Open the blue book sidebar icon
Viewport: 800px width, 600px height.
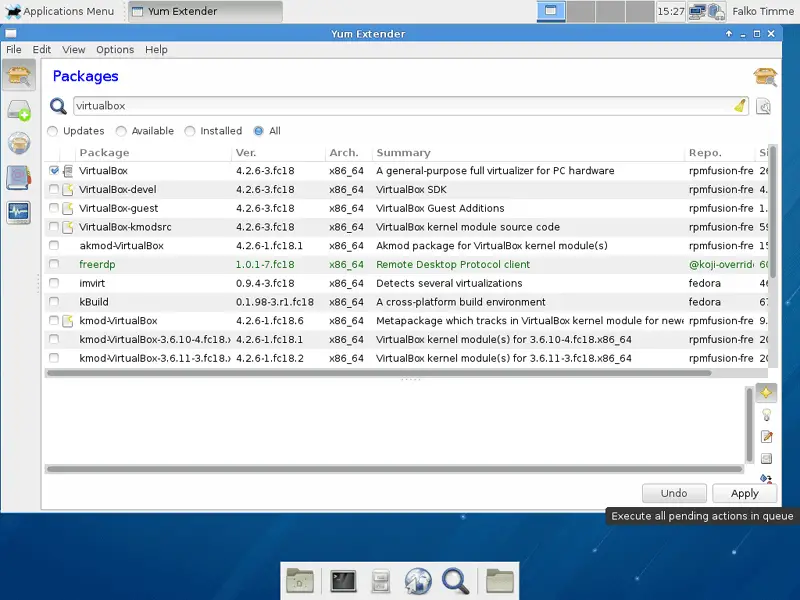(x=19, y=178)
